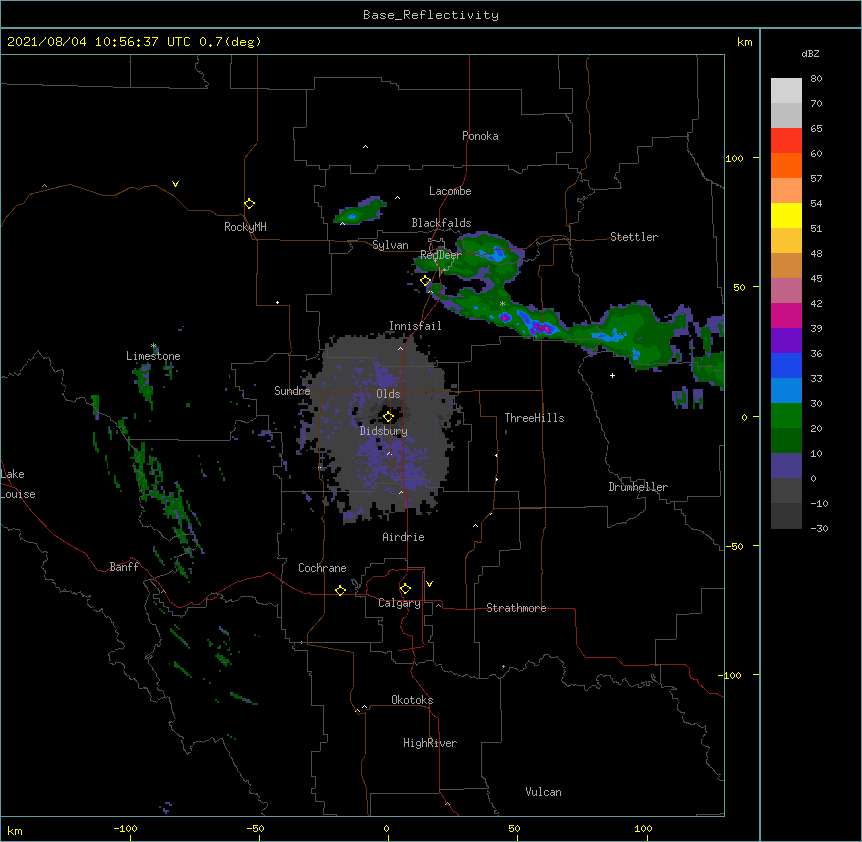The height and width of the screenshot is (842, 862).
Task: Click the 45 value in the dBZ legend
Action: [816, 279]
